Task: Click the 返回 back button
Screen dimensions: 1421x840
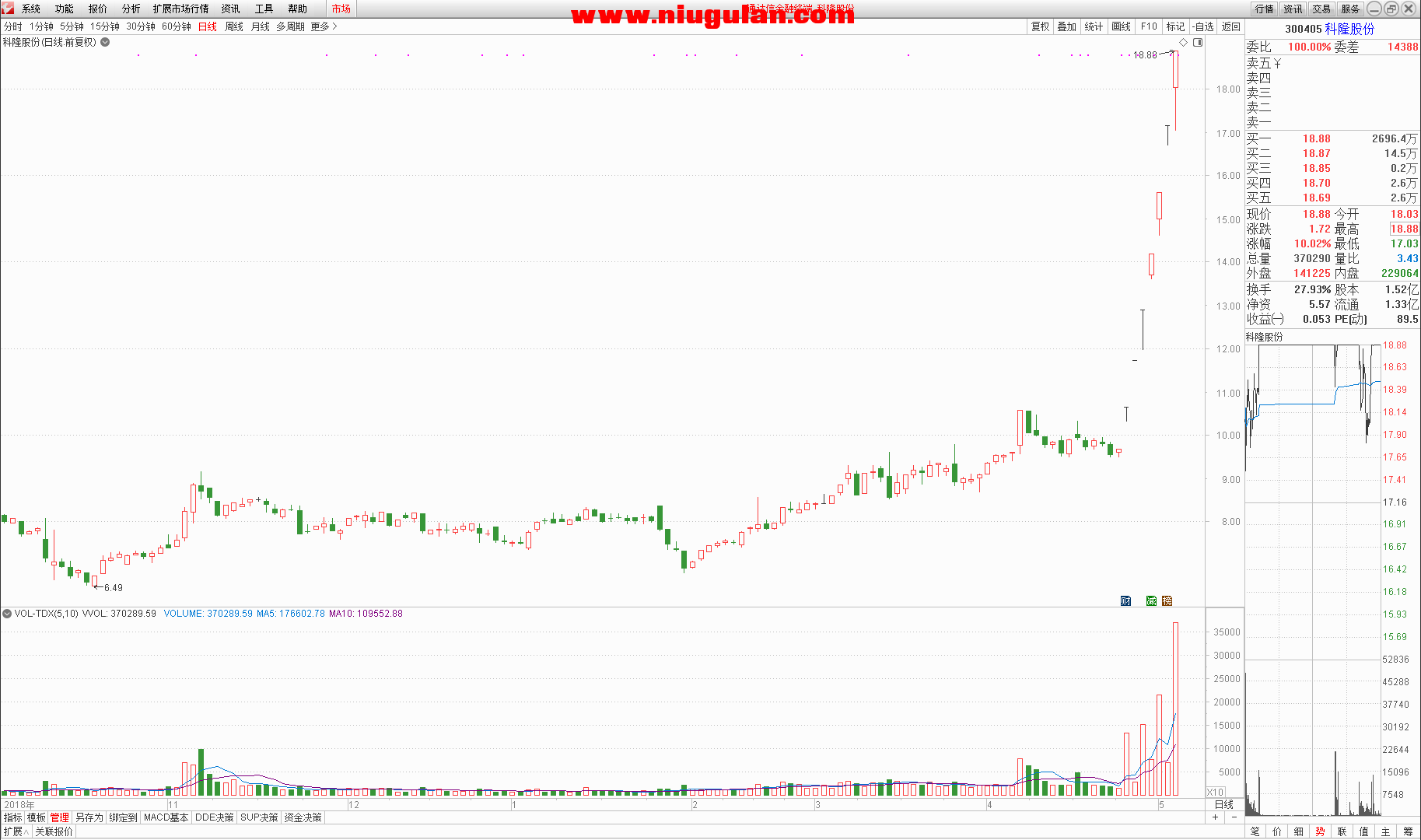Action: (x=1231, y=26)
